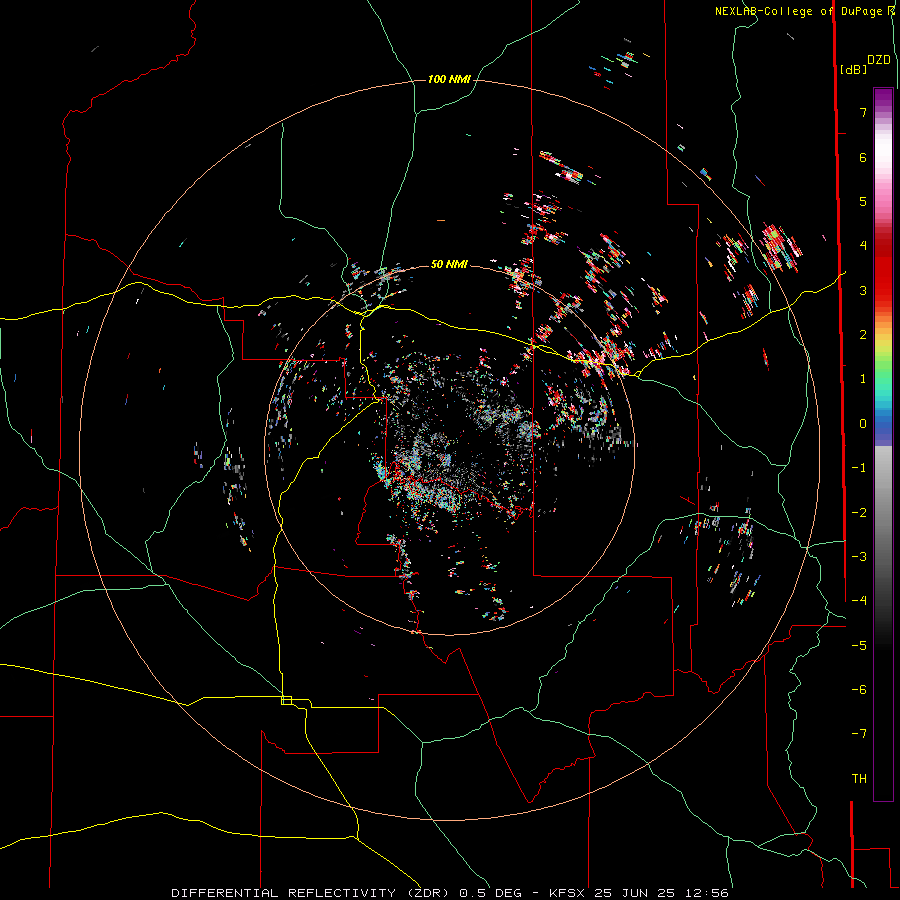Click the small yellow square marker on the highway
The width and height of the screenshot is (900, 900).
tap(286, 700)
